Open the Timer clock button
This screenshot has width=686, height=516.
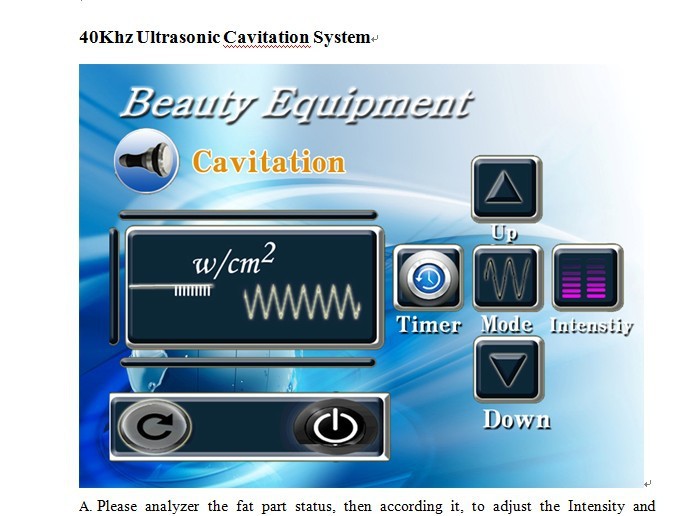coord(429,277)
